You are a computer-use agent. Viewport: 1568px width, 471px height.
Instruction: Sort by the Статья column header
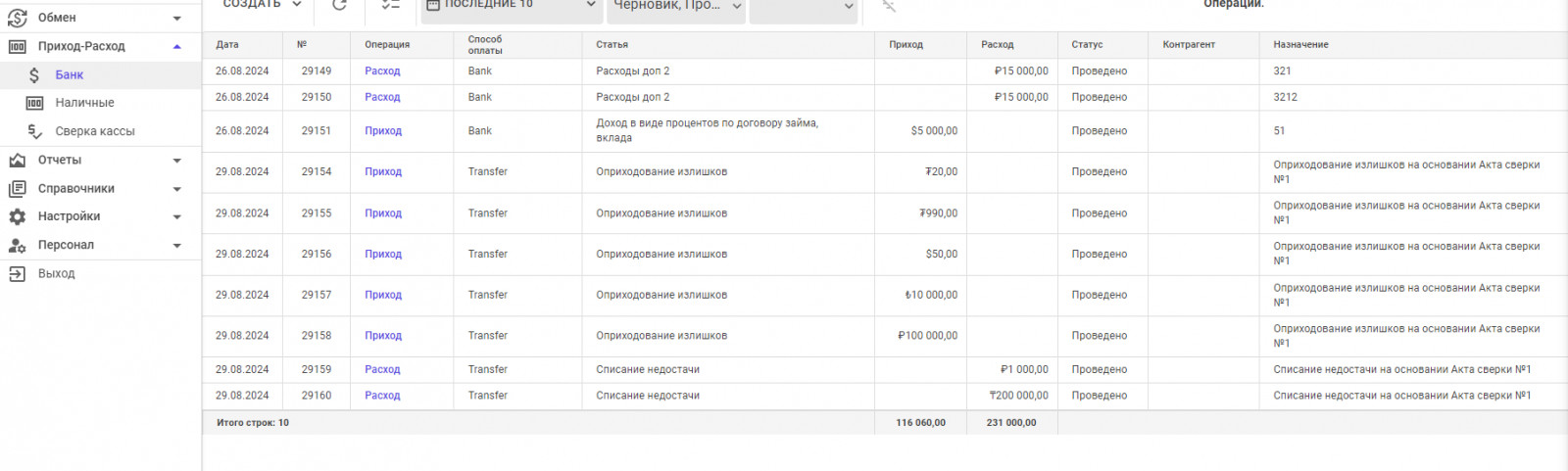click(612, 45)
